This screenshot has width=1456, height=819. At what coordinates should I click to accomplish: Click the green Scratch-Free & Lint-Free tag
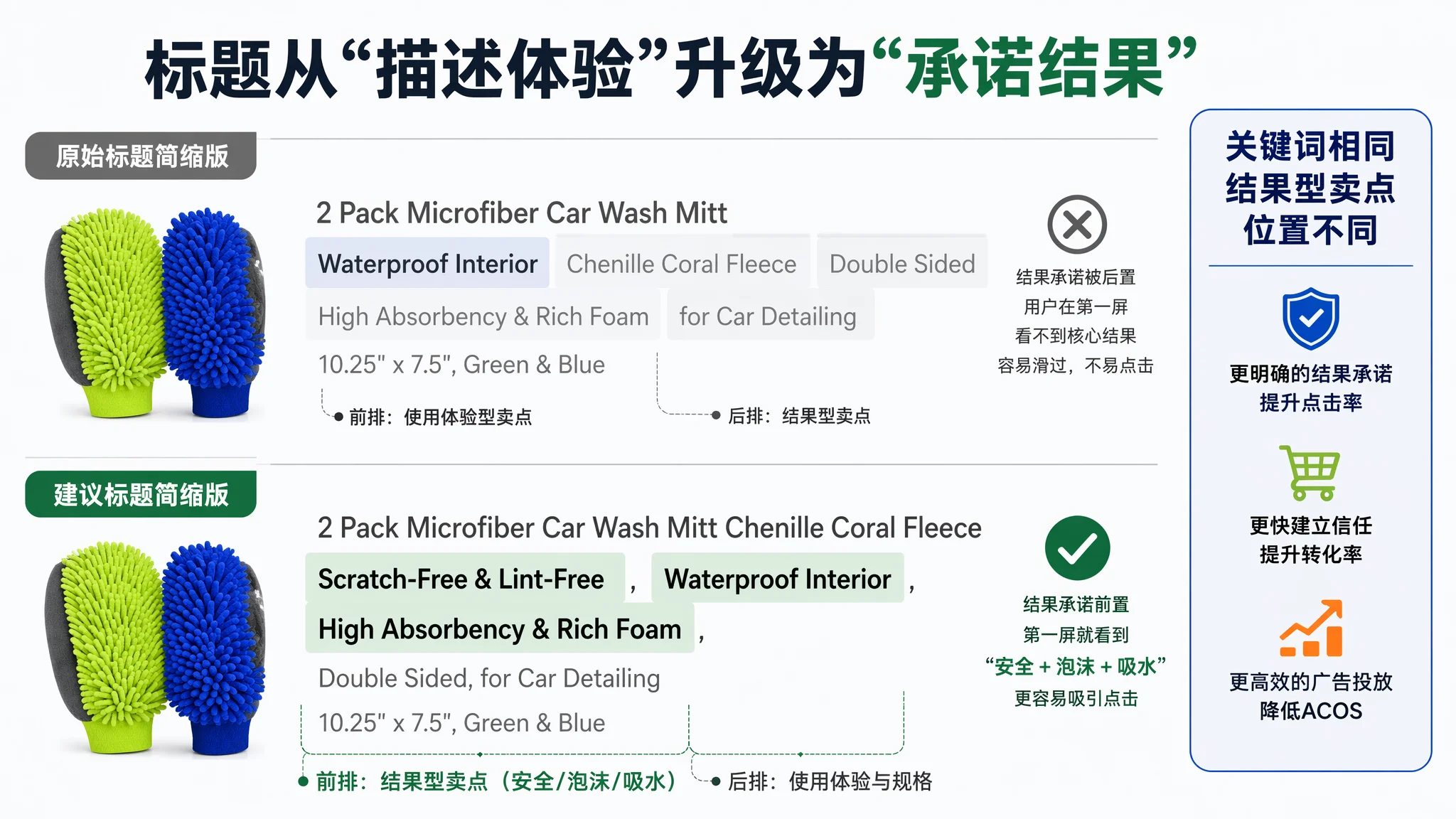(x=464, y=579)
